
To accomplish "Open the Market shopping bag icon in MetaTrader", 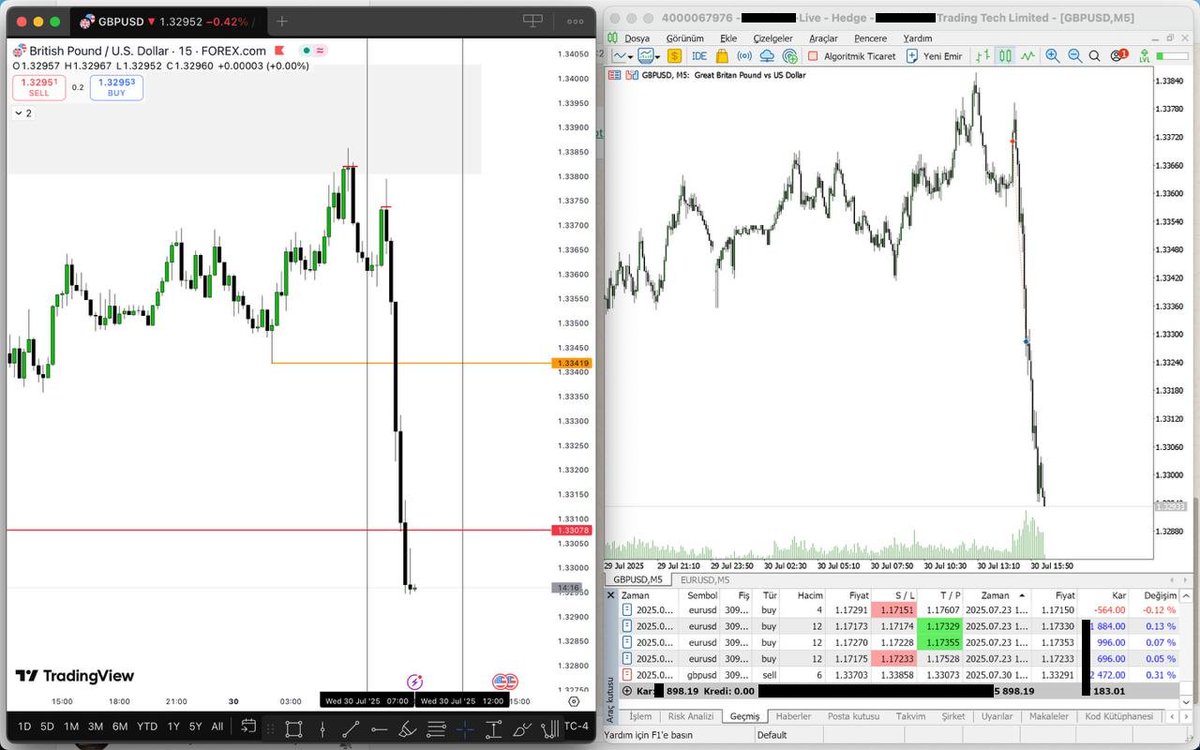I will pyautogui.click(x=722, y=56).
